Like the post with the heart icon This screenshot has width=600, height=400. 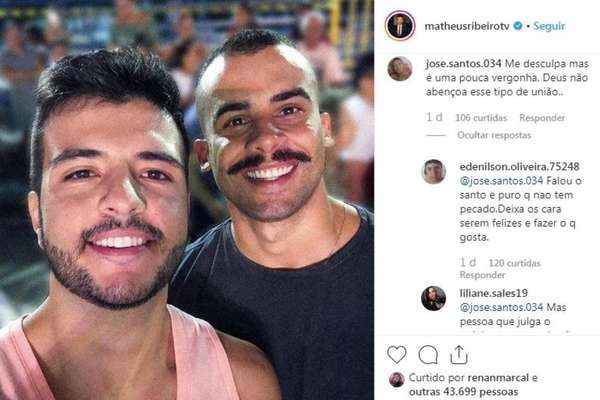pyautogui.click(x=397, y=354)
